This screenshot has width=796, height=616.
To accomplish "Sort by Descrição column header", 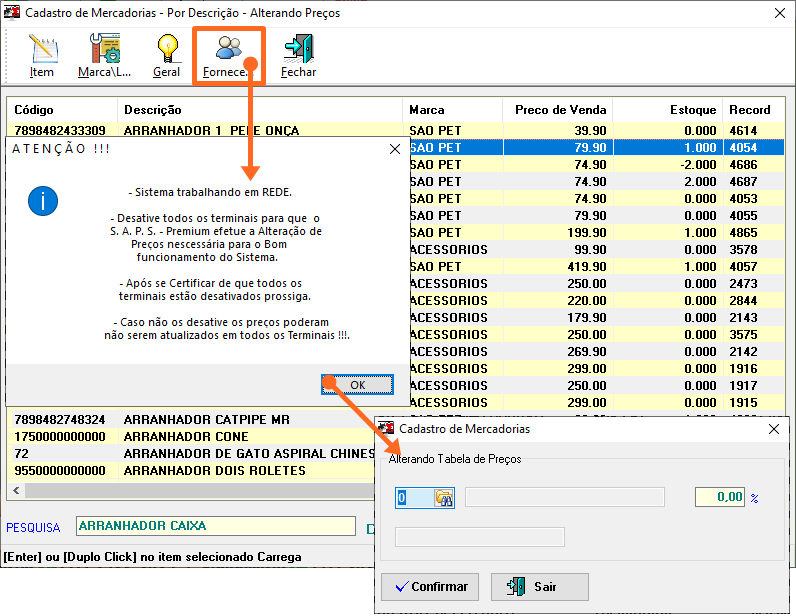I will pyautogui.click(x=260, y=110).
